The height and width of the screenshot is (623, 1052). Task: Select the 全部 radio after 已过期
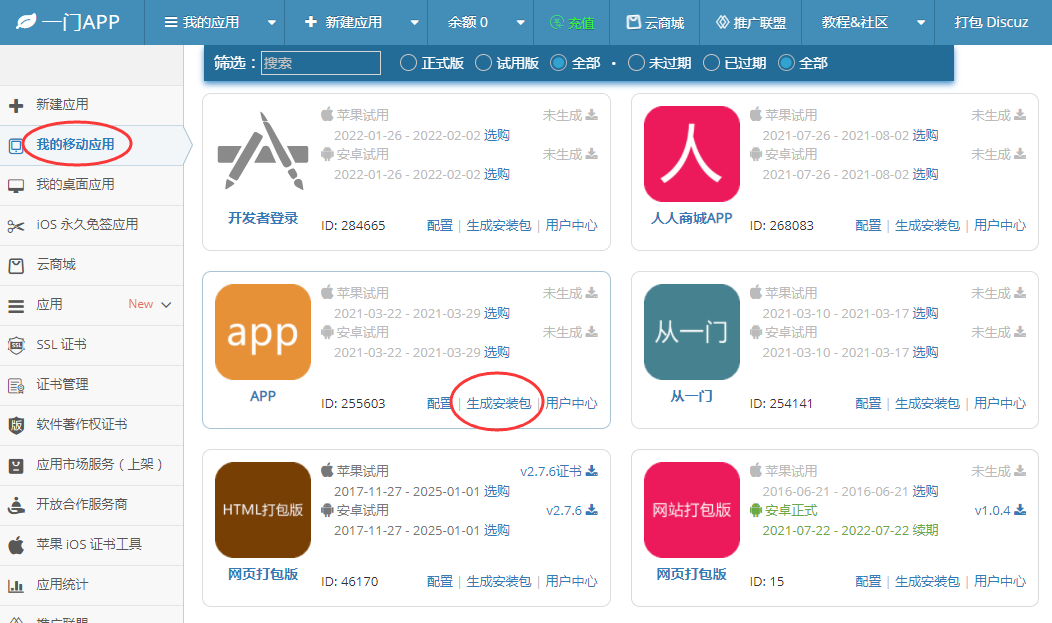[x=786, y=63]
